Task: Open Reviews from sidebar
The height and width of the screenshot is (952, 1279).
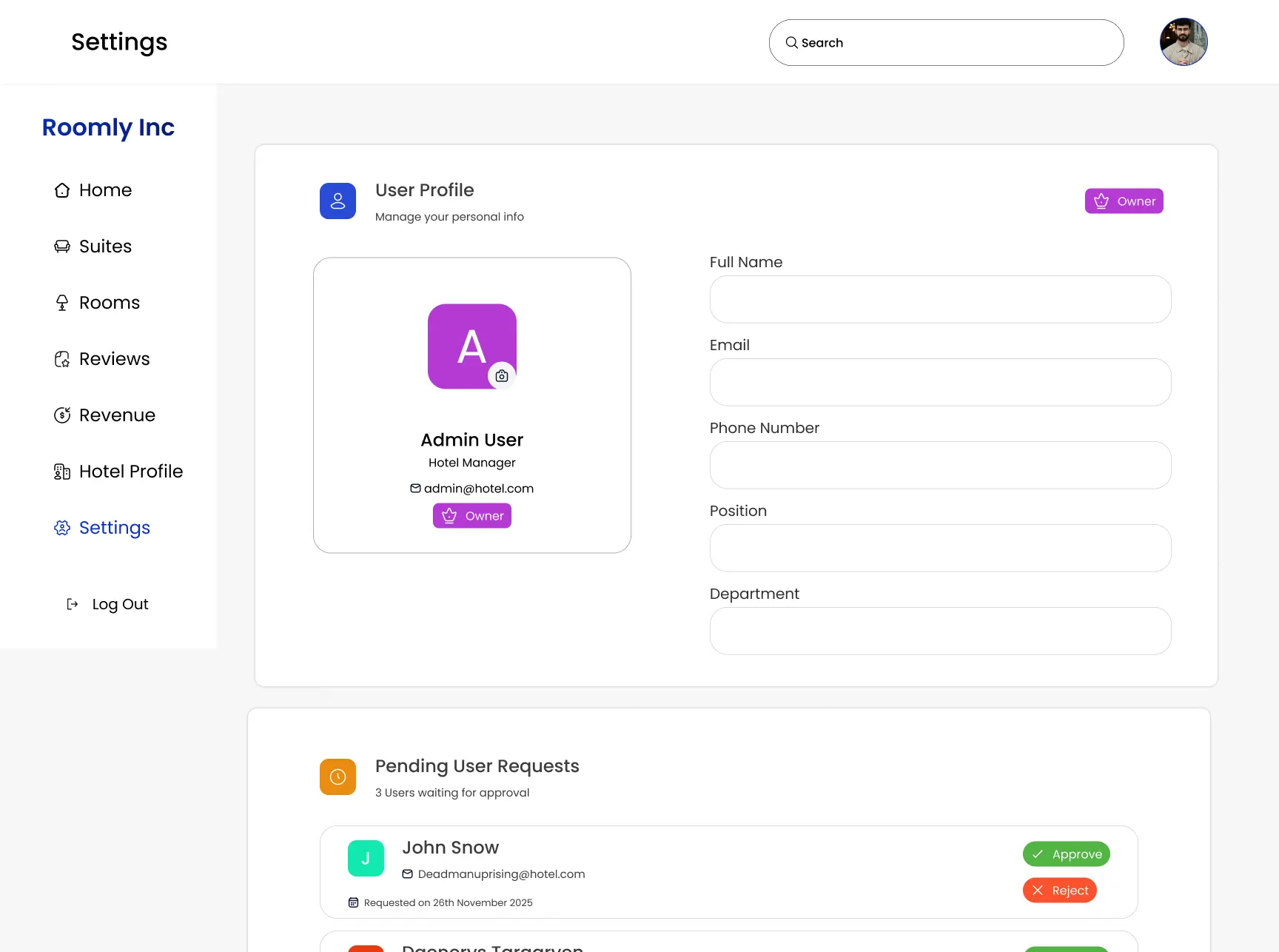Action: tap(102, 359)
